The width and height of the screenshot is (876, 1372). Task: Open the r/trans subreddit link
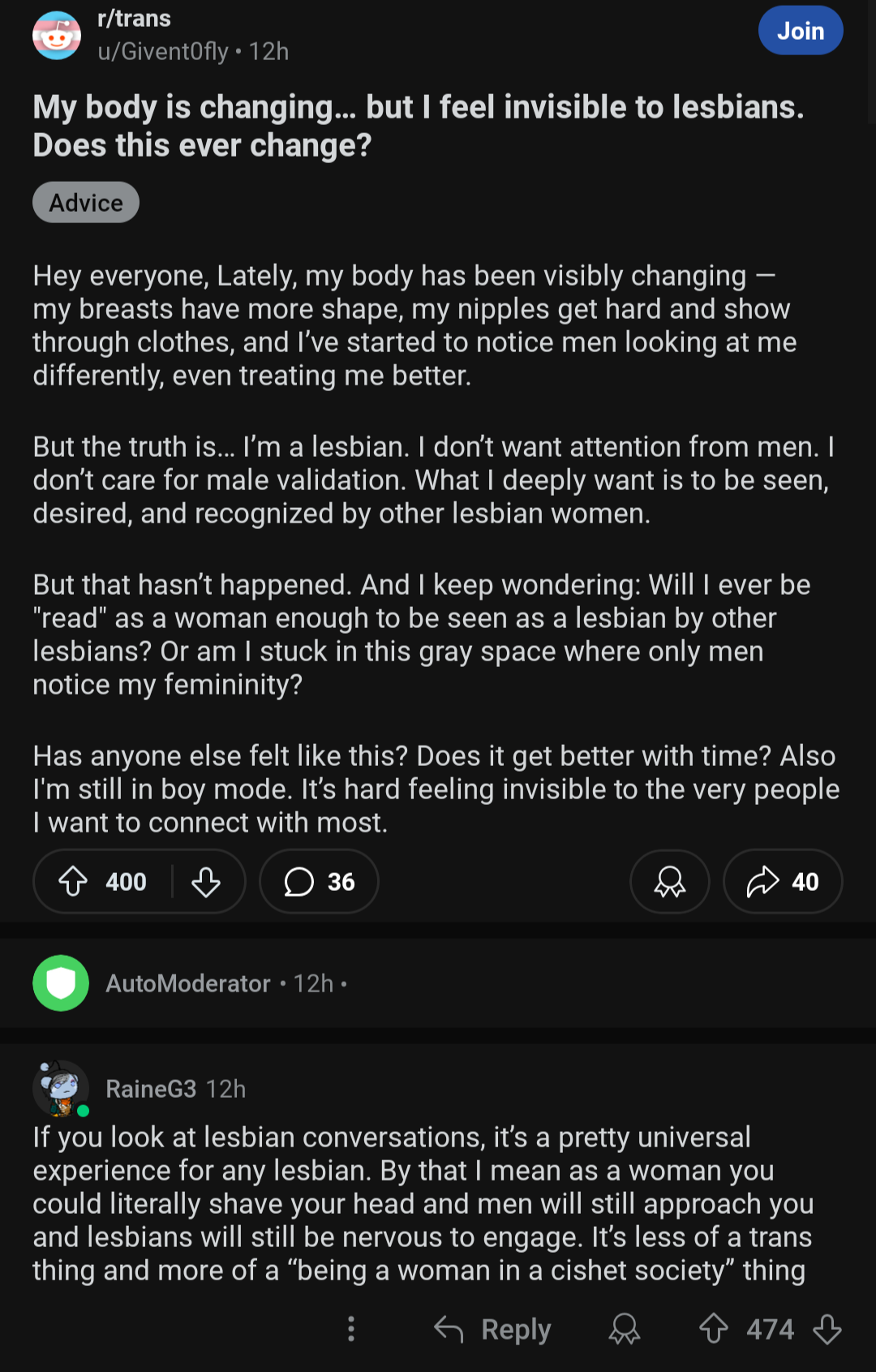coord(134,19)
